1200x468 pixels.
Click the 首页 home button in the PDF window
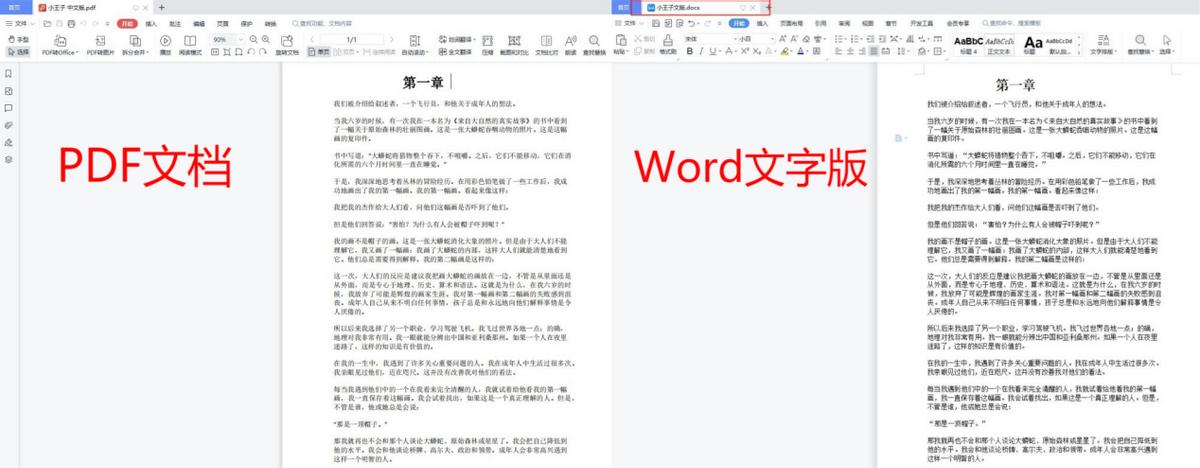(x=14, y=7)
